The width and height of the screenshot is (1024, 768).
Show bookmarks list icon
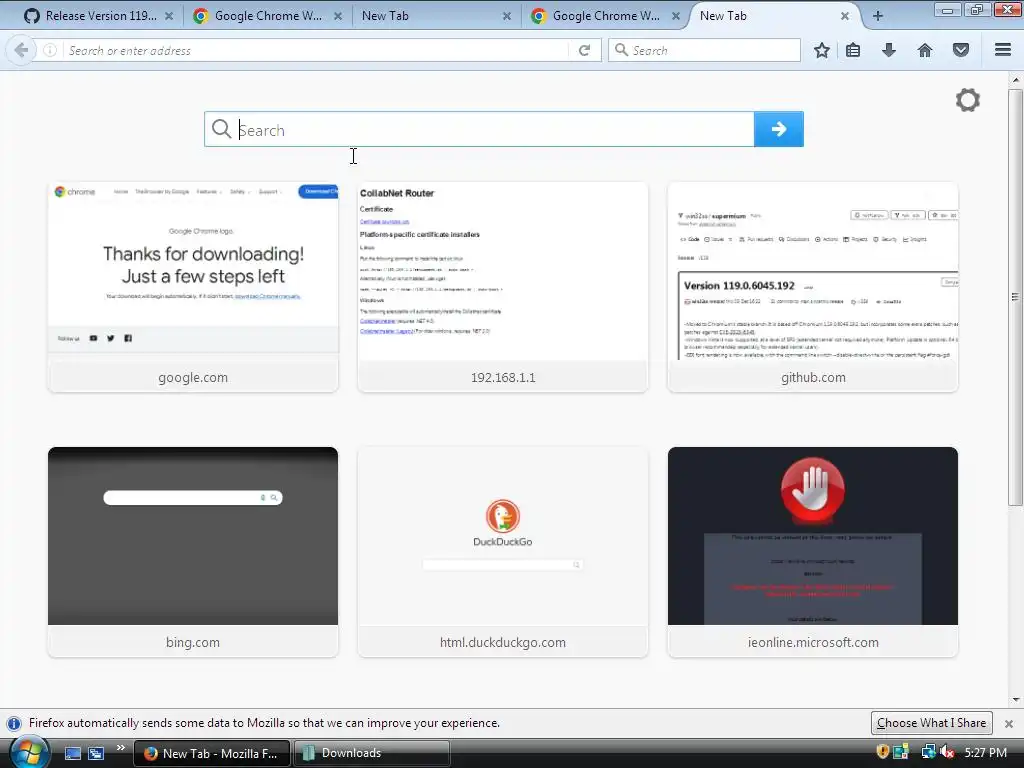[x=853, y=50]
